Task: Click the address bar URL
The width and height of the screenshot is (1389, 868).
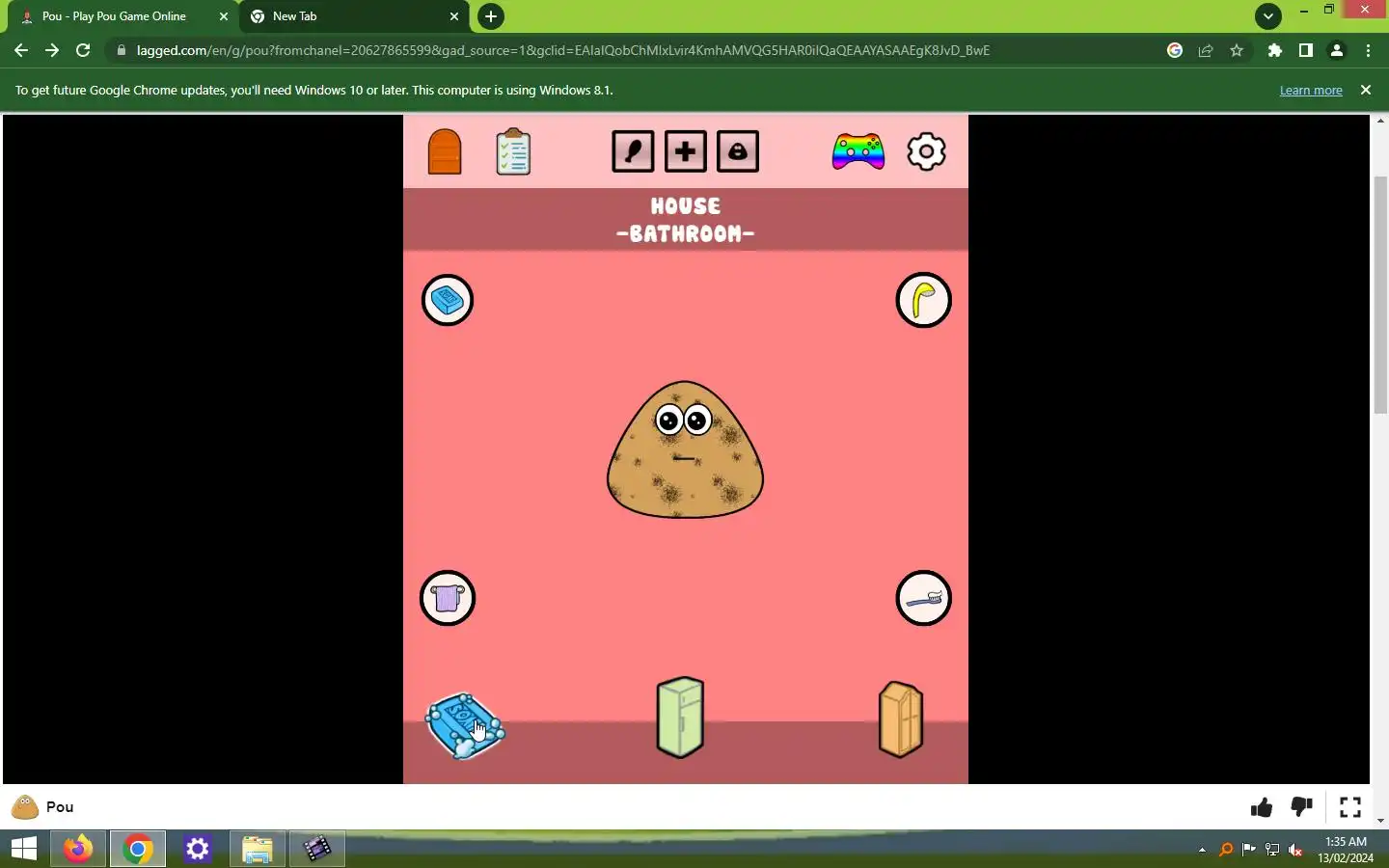Action: point(562,50)
